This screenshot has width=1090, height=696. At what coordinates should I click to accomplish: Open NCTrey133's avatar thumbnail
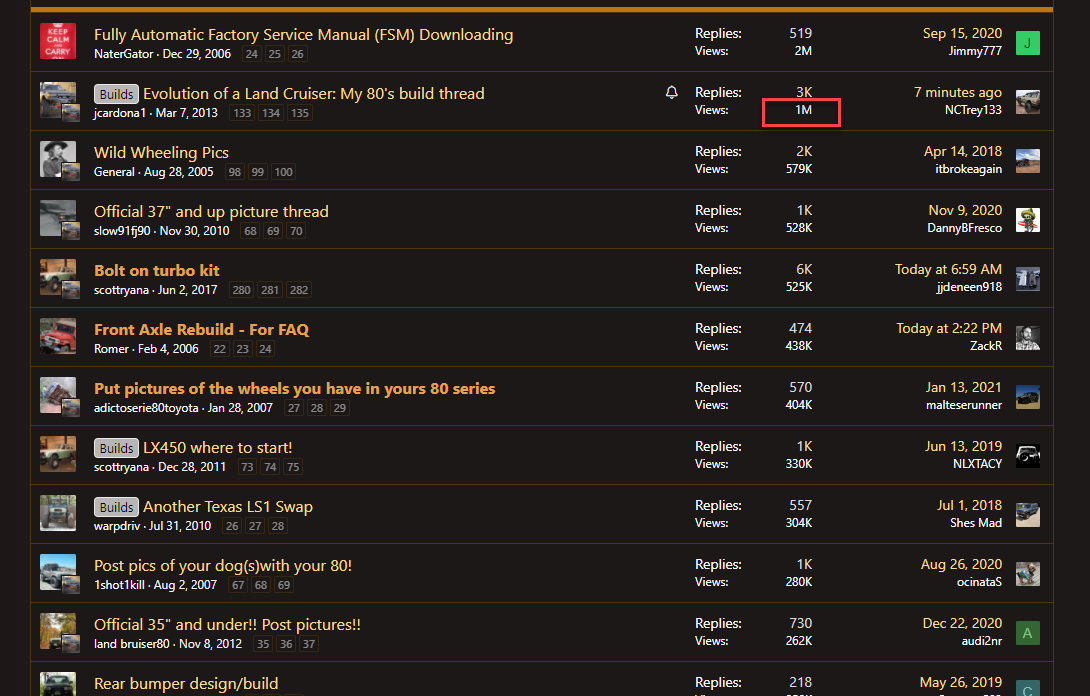tap(1027, 102)
